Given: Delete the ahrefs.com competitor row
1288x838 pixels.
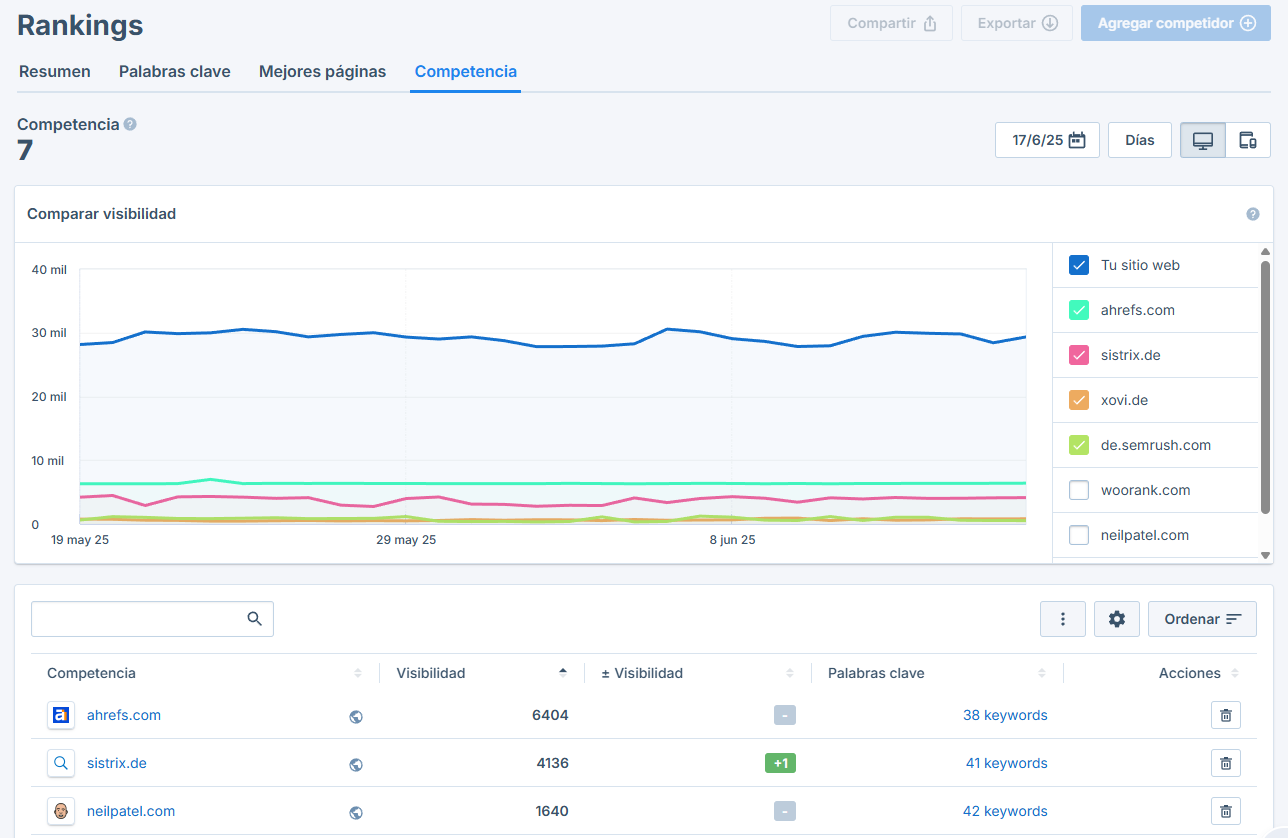Looking at the screenshot, I should [x=1226, y=715].
